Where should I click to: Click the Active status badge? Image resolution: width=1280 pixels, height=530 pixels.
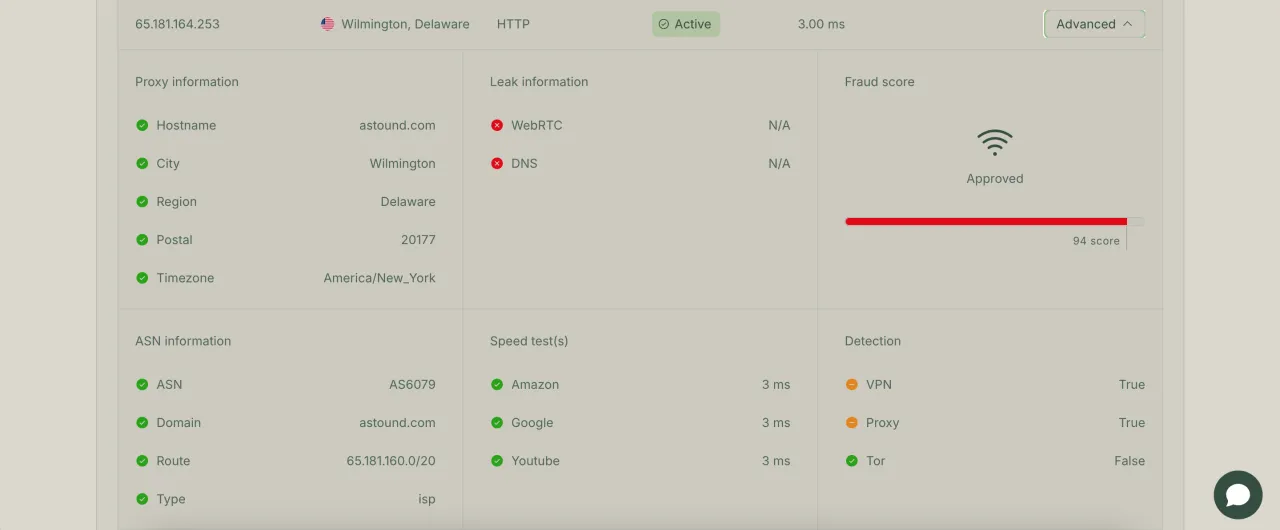pyautogui.click(x=686, y=24)
